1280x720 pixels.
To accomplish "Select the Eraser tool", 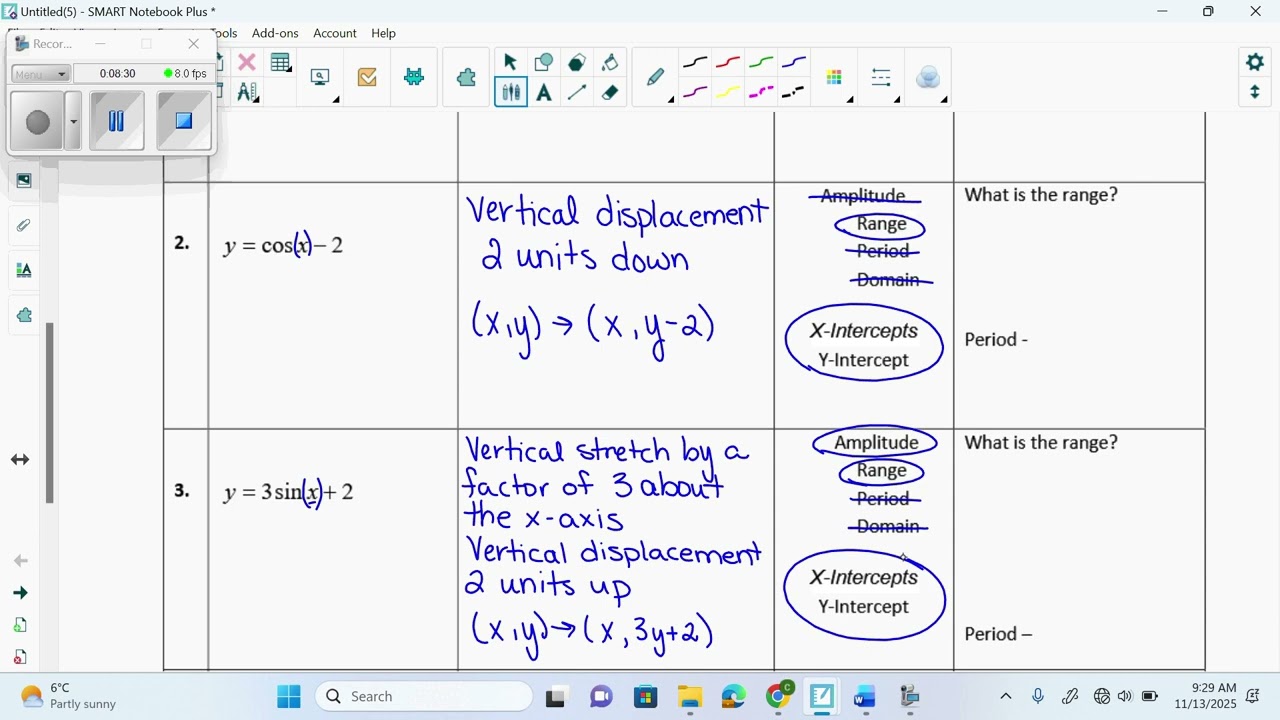I will 610,93.
